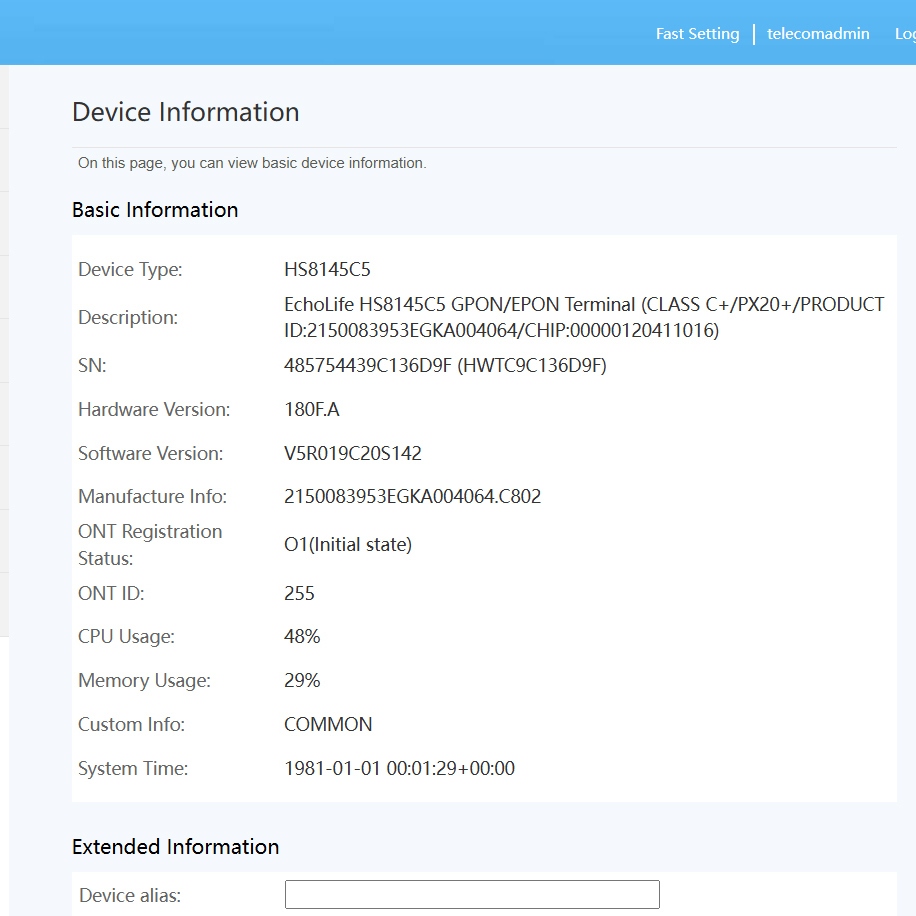Click the ONT ID value 255
Viewport: 916px width, 916px height.
pos(299,594)
